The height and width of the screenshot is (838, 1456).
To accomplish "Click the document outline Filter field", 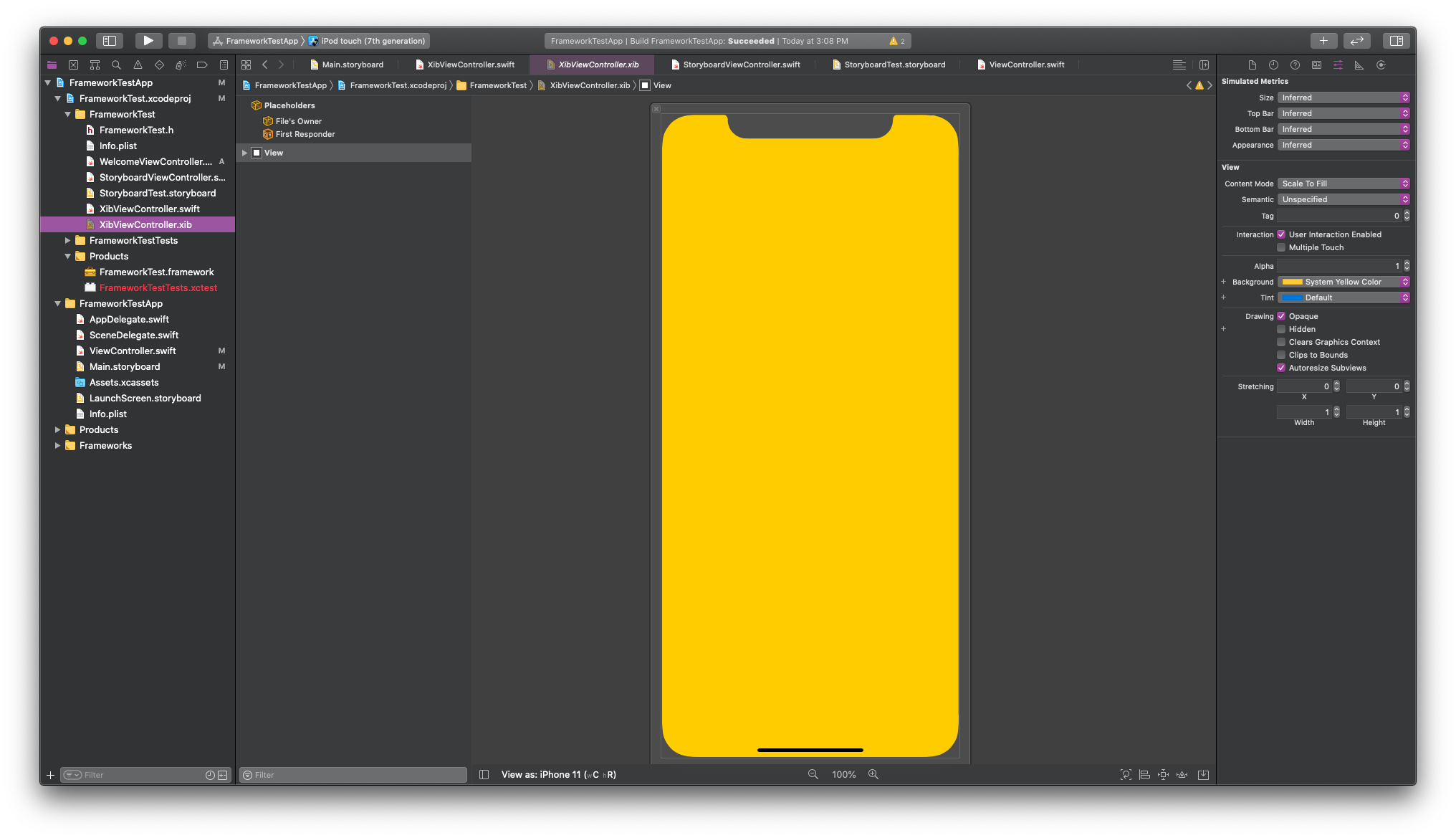I will [x=353, y=775].
